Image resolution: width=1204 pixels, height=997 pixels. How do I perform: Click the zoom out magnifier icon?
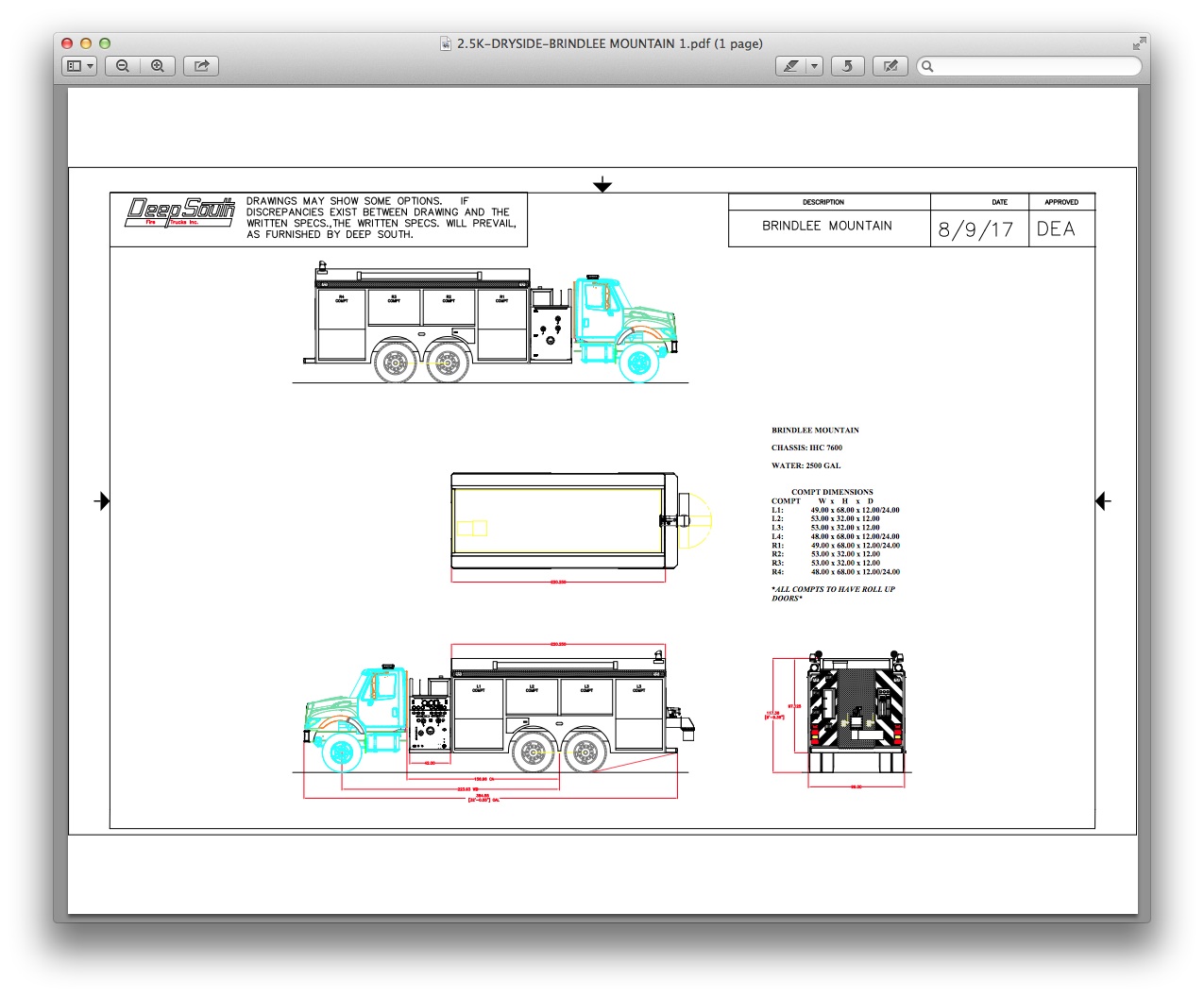point(123,66)
